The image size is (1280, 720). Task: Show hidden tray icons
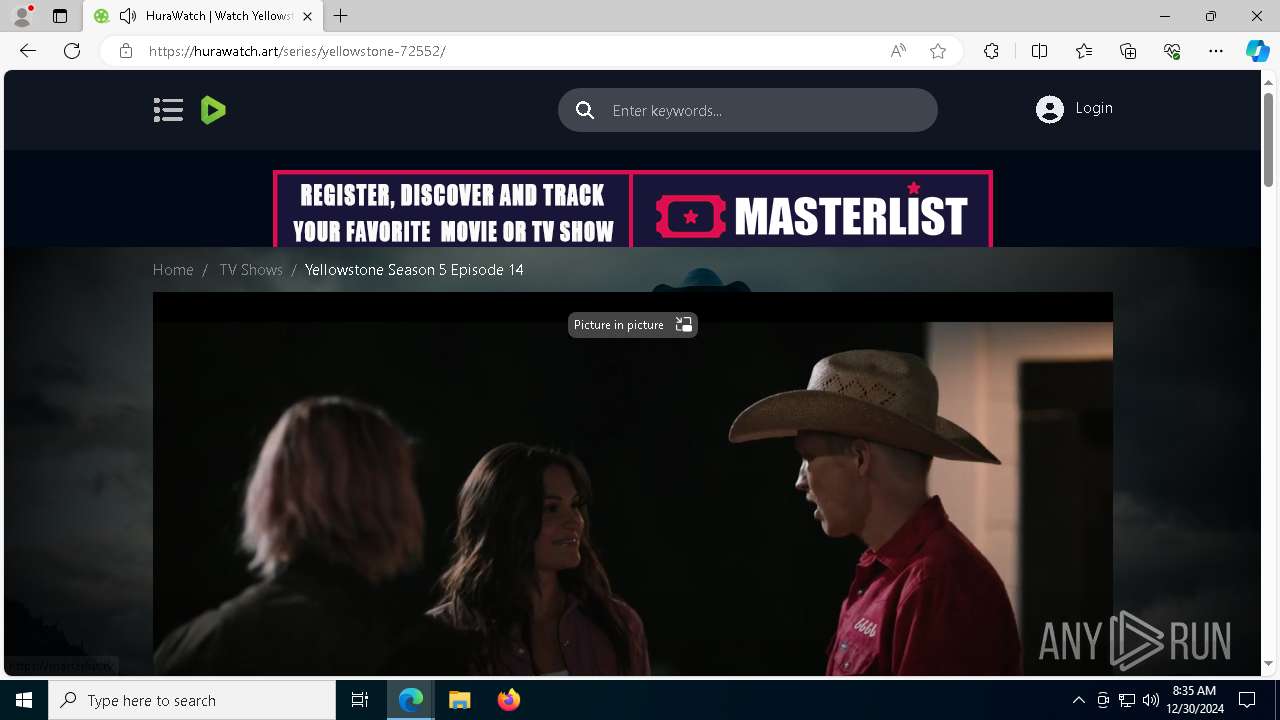point(1078,700)
